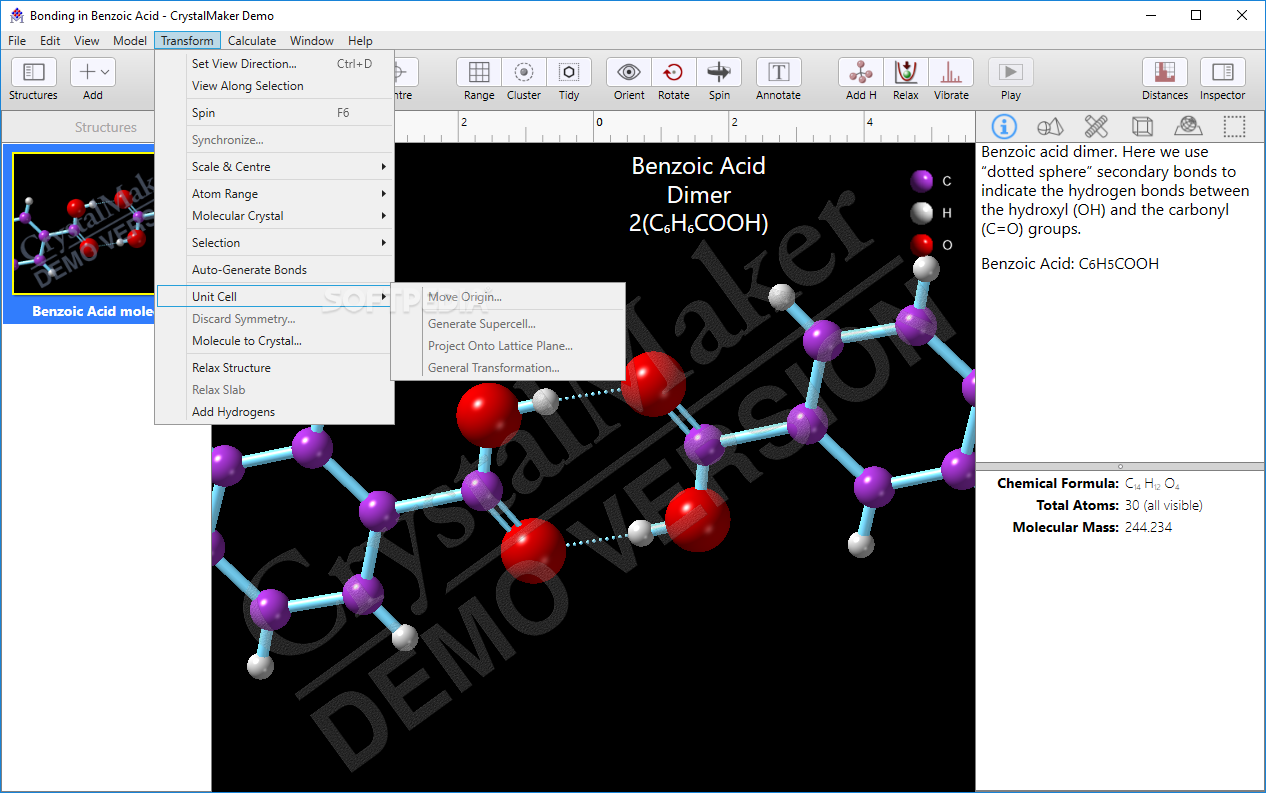Click the Molecular Mass value 244.234
The height and width of the screenshot is (793, 1266).
tap(1148, 527)
